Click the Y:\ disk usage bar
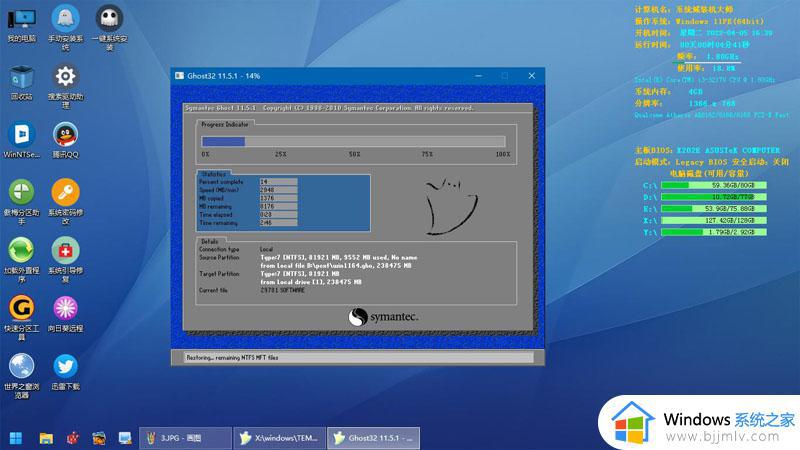 (x=714, y=232)
